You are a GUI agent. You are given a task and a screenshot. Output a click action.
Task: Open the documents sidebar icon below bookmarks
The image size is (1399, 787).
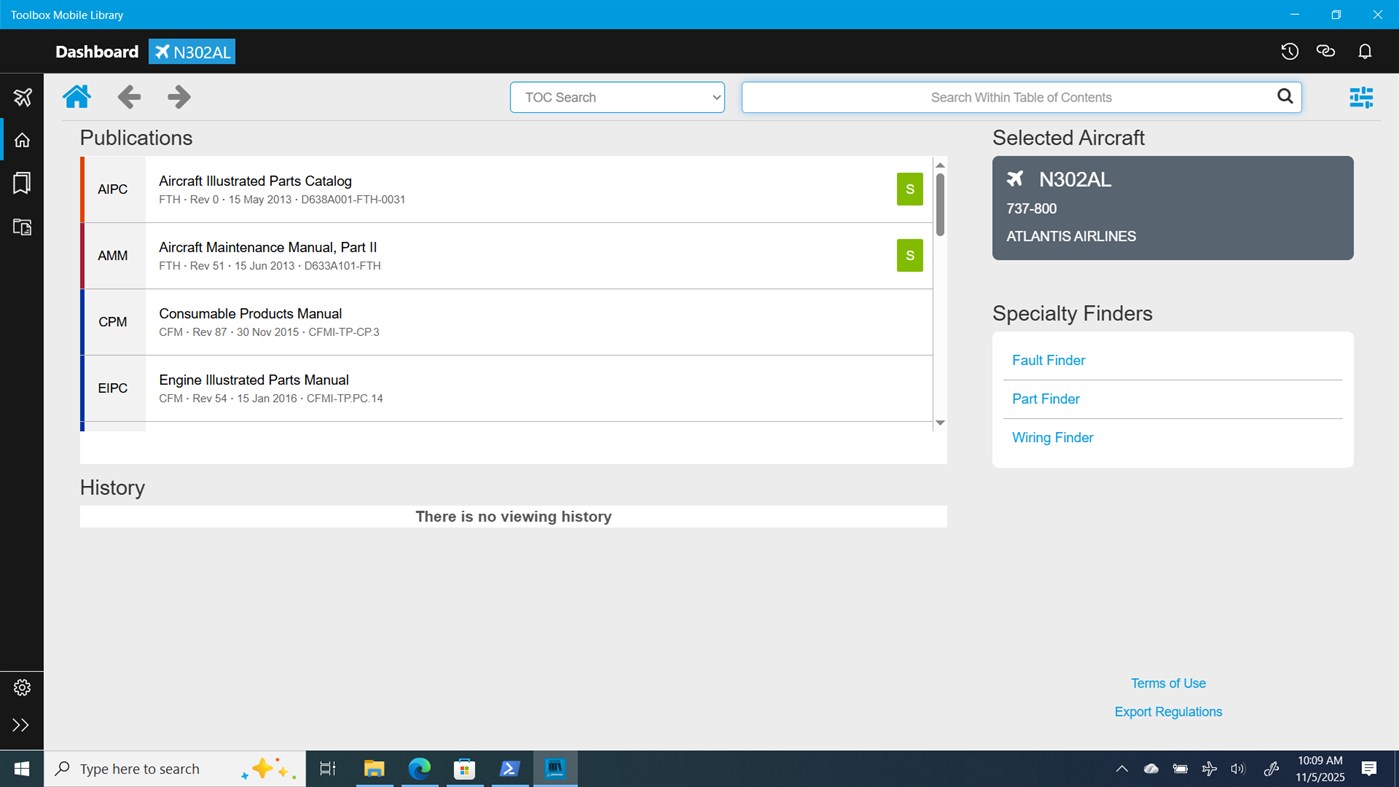(x=21, y=227)
